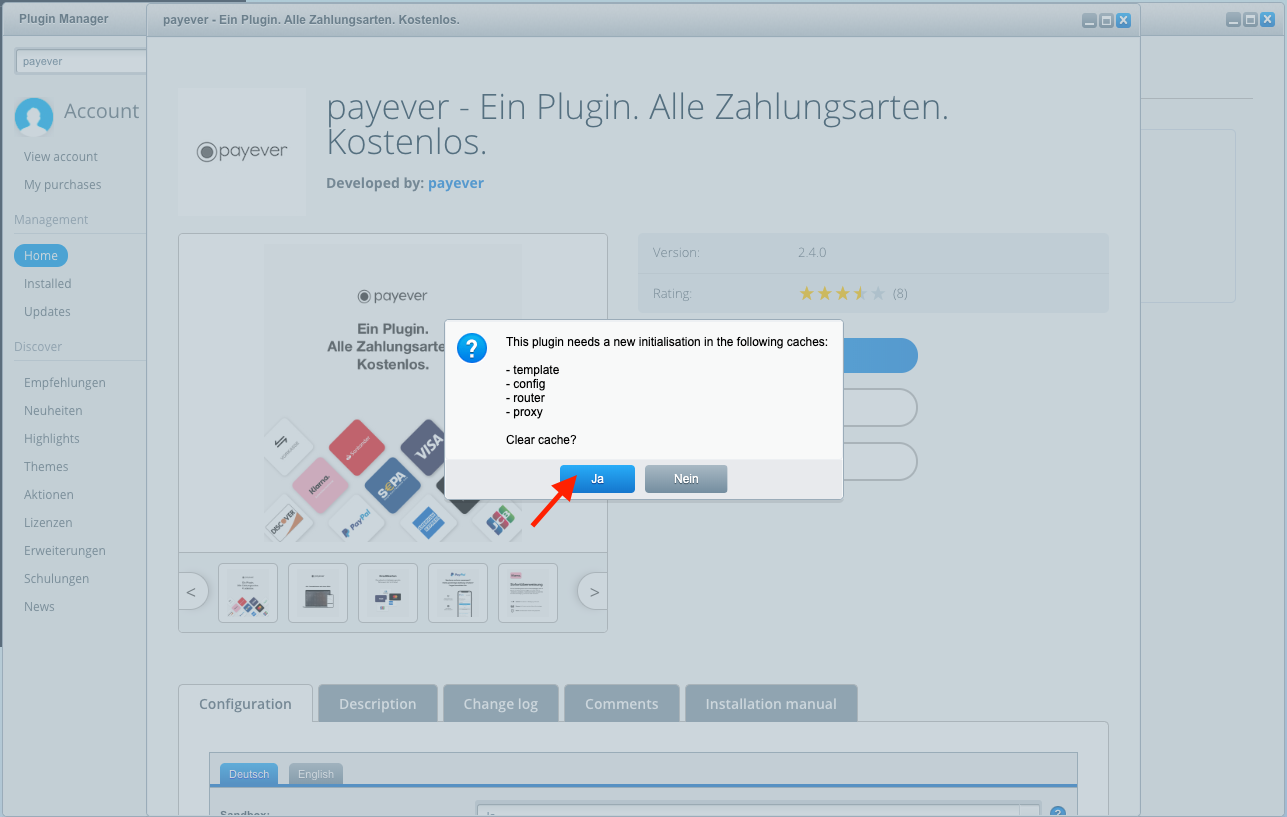Click the blue question mark dialog icon
The width and height of the screenshot is (1287, 817).
[472, 348]
